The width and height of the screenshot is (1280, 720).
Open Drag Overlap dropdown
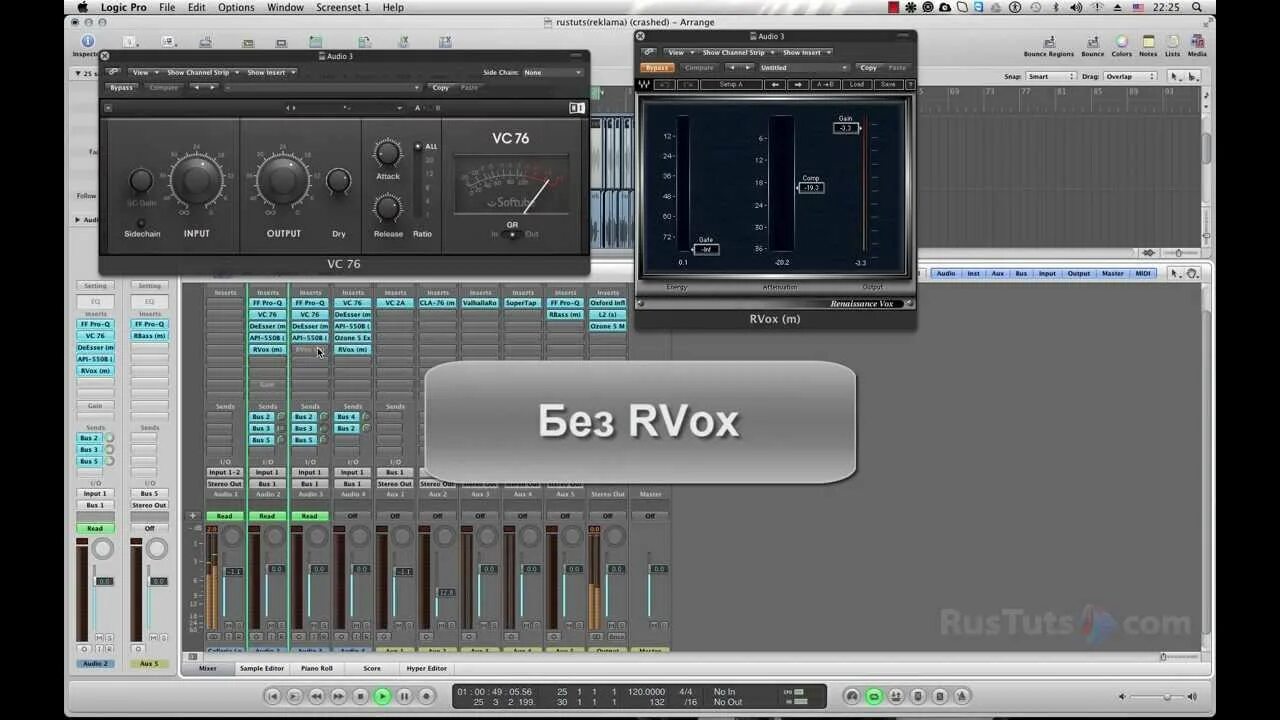[1130, 76]
